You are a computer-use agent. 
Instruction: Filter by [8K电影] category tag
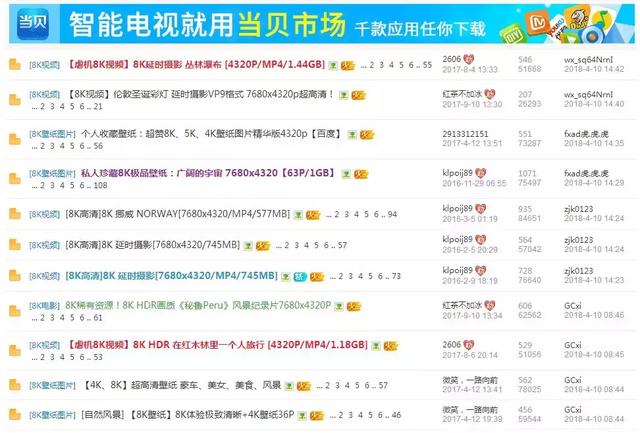44,306
